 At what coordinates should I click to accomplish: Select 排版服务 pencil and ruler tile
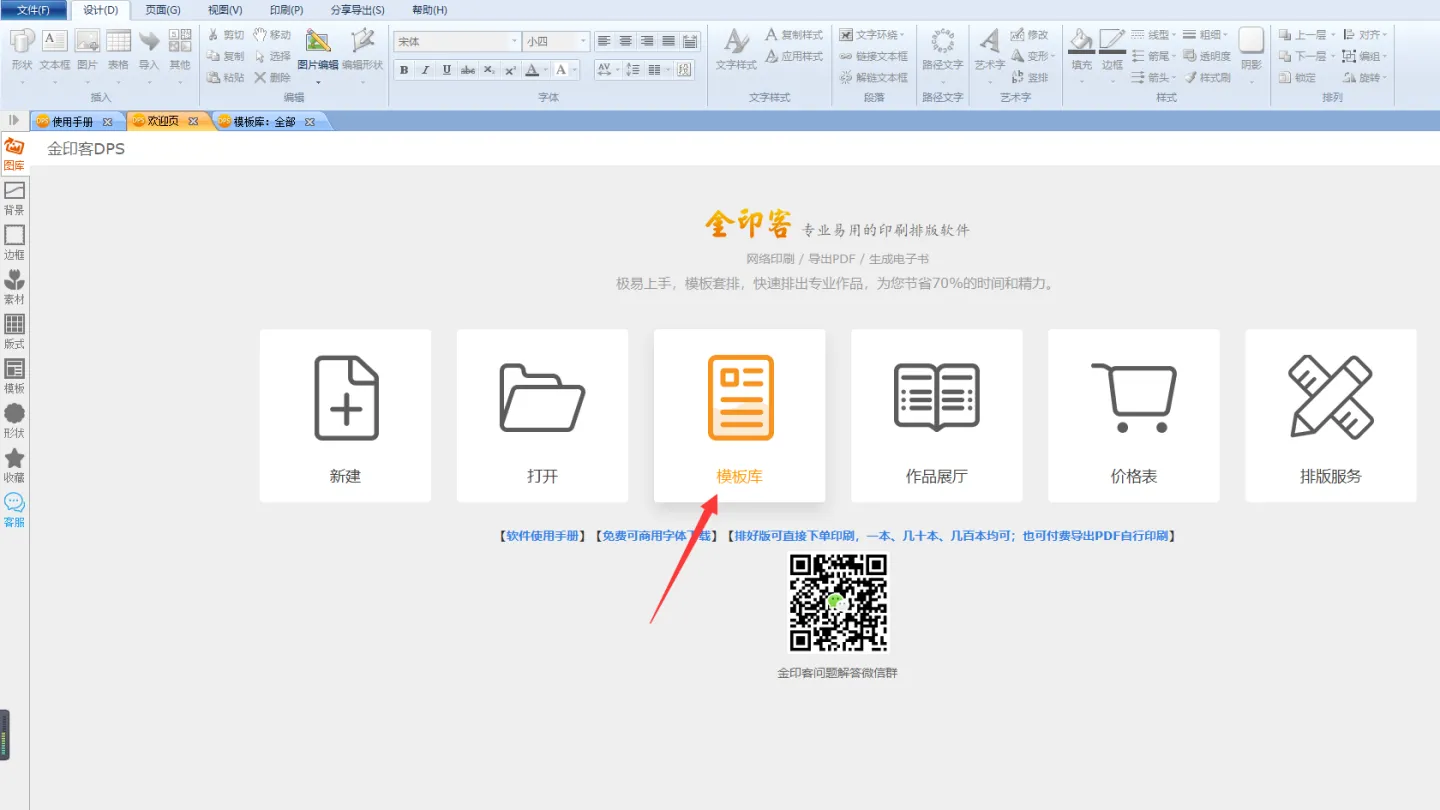(x=1330, y=415)
